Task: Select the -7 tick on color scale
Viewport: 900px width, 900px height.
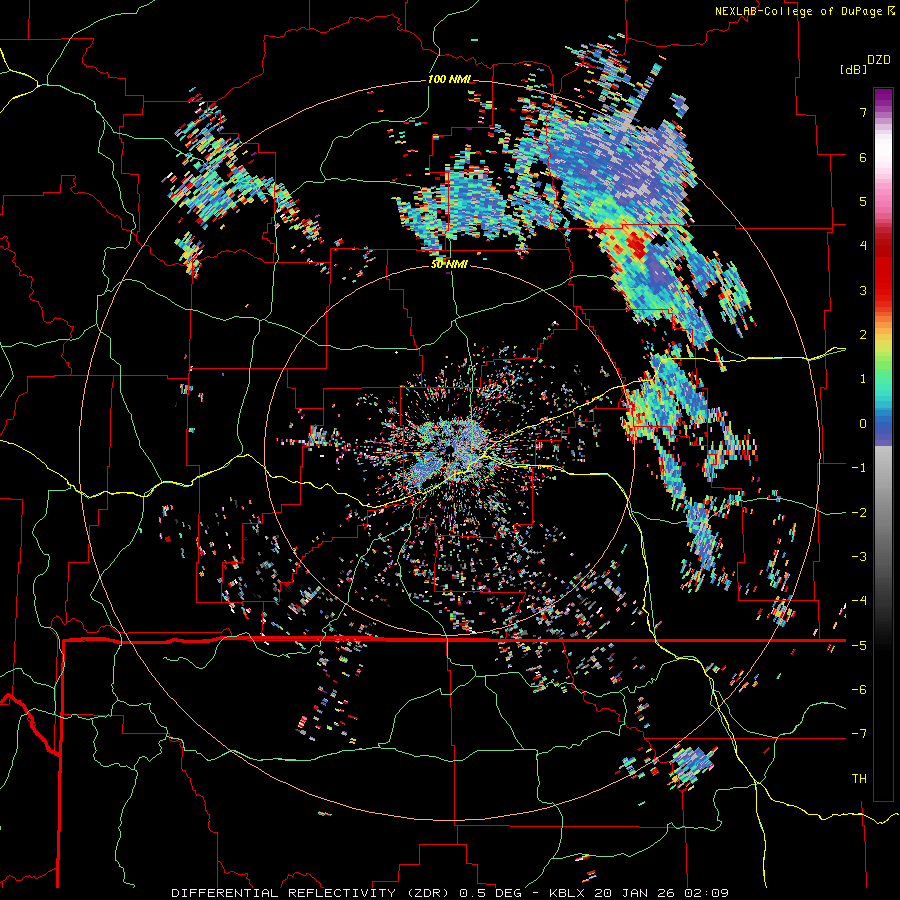Action: coord(859,734)
